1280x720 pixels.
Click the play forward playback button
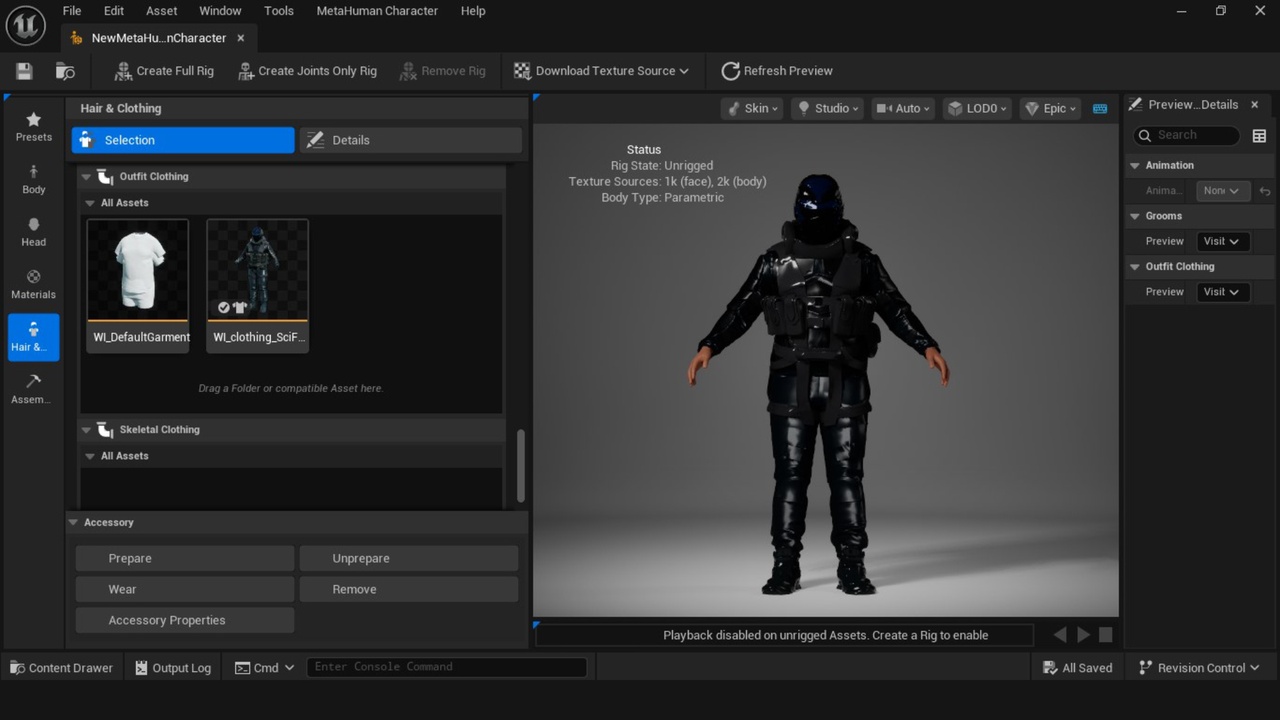[1083, 635]
